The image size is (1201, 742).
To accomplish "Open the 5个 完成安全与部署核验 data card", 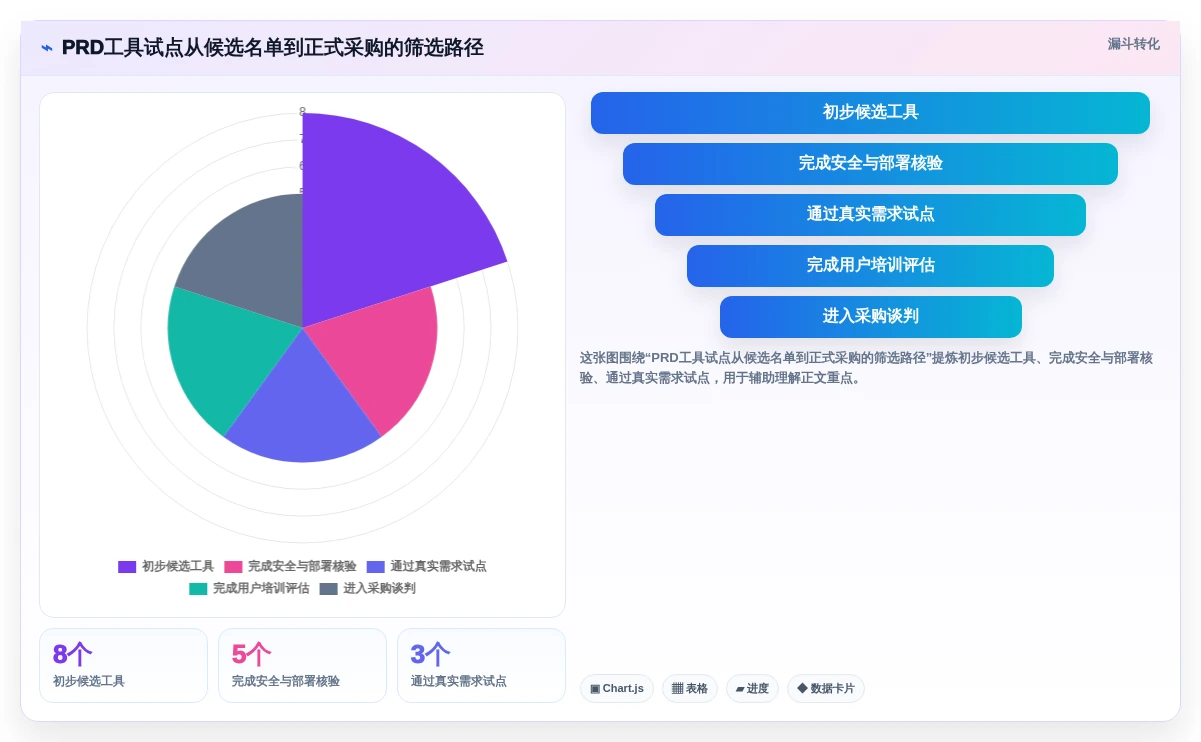I will pyautogui.click(x=302, y=666).
